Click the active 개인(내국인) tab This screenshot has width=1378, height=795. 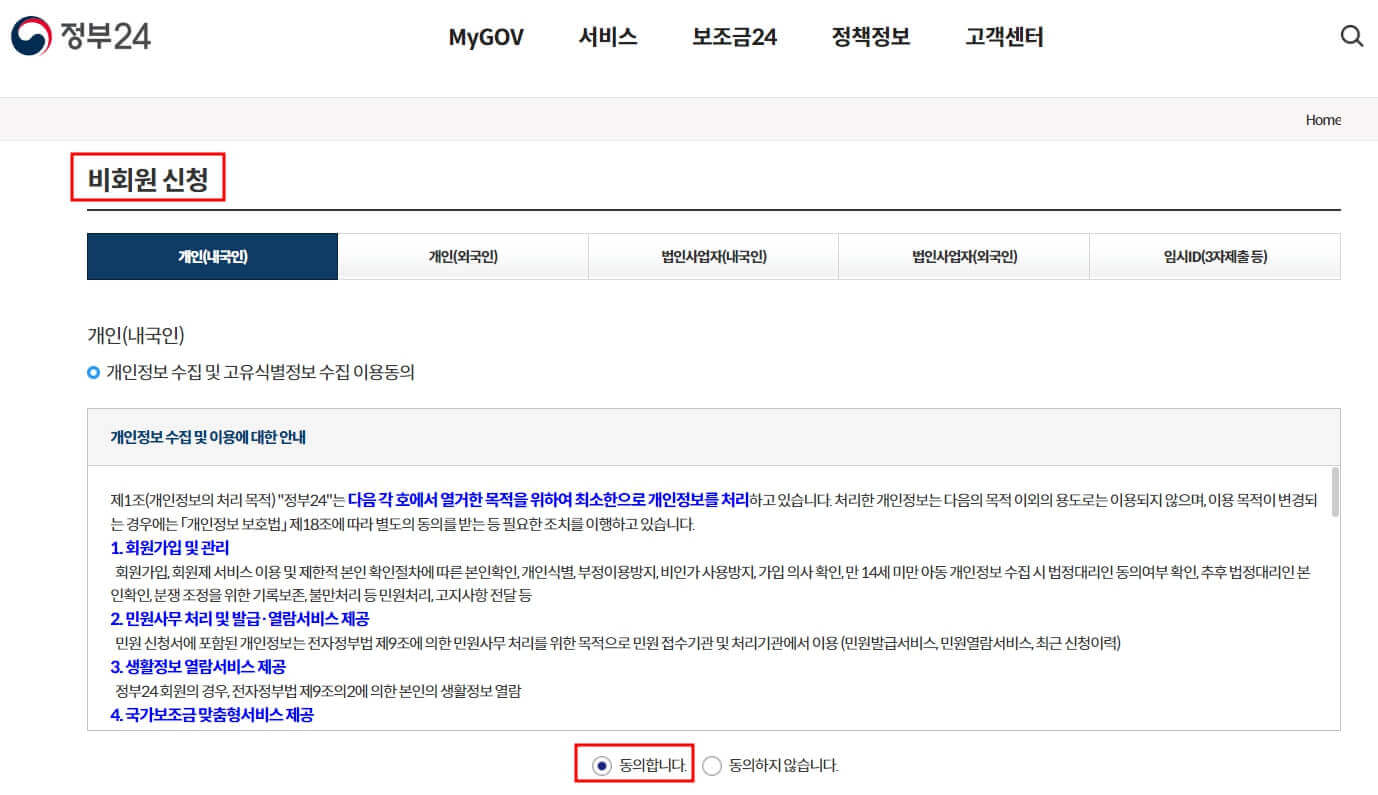(213, 256)
